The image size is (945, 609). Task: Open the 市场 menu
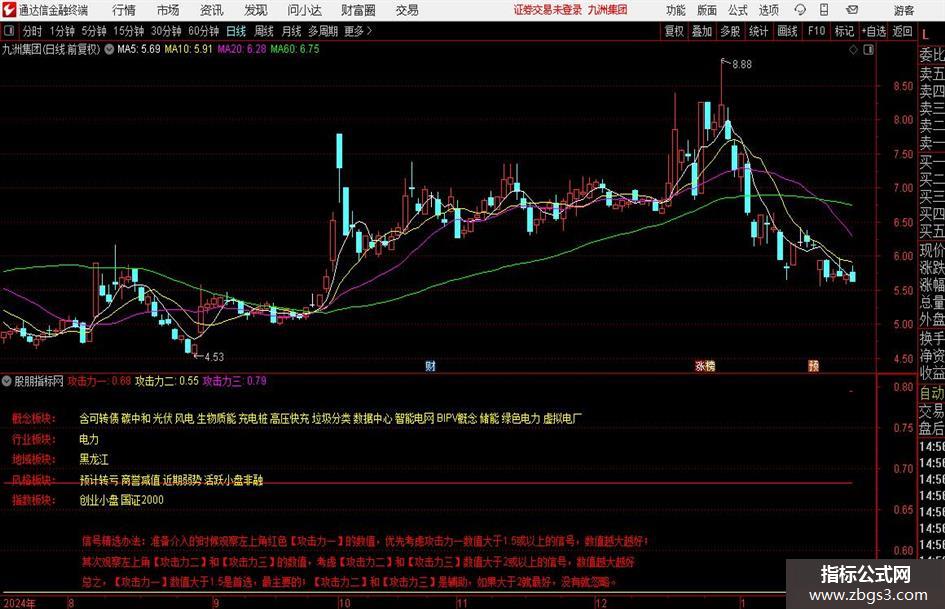168,10
